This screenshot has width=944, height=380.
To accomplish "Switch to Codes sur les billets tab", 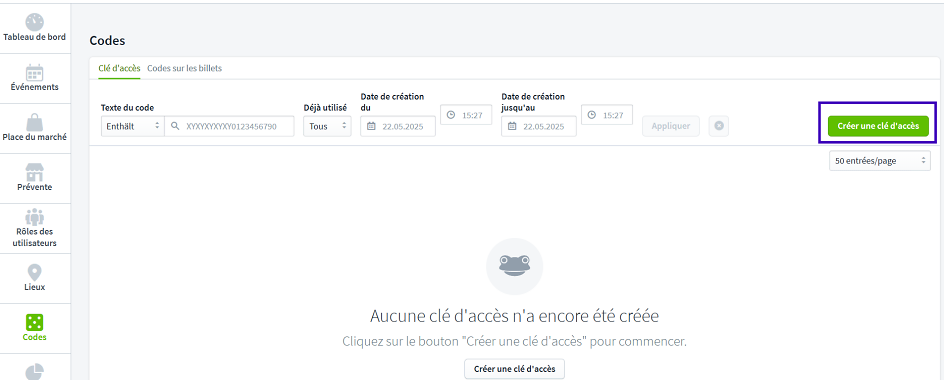I will coord(185,68).
